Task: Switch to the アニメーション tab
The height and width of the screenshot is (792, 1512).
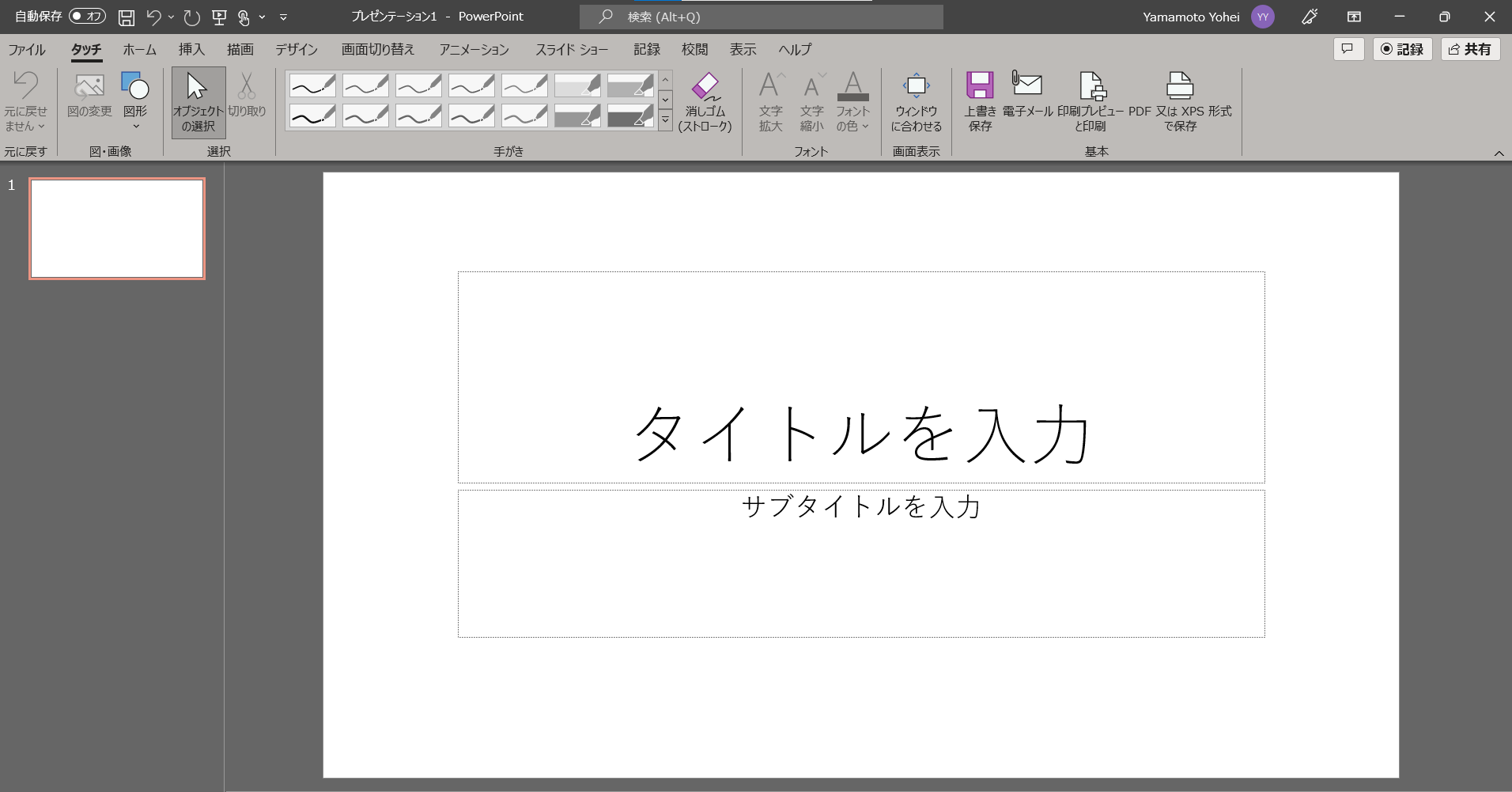Action: [474, 49]
